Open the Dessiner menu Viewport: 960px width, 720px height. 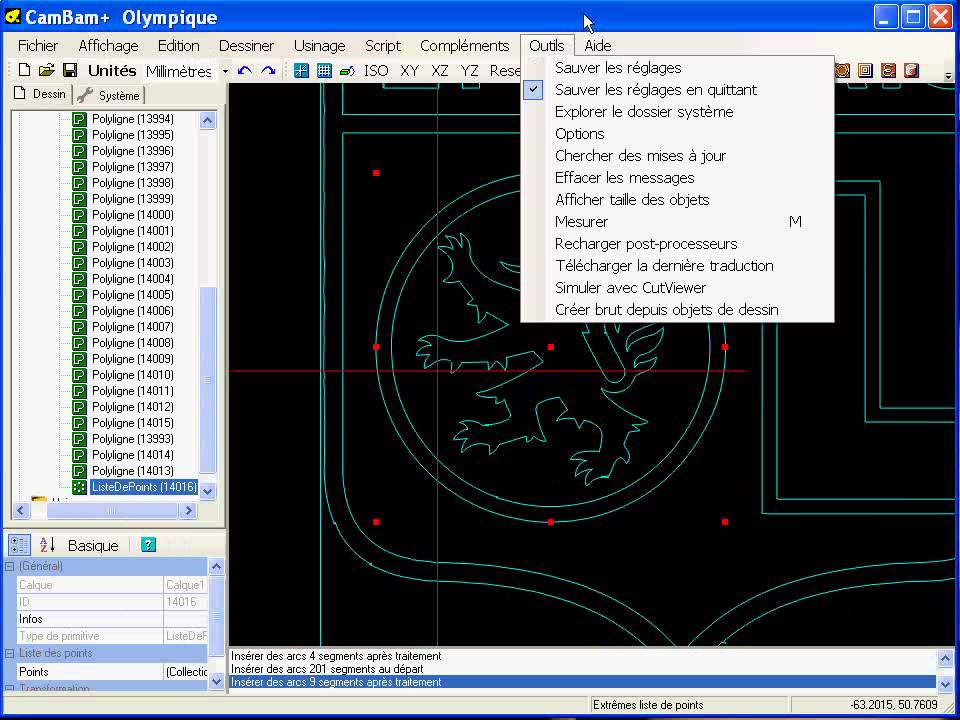point(246,46)
